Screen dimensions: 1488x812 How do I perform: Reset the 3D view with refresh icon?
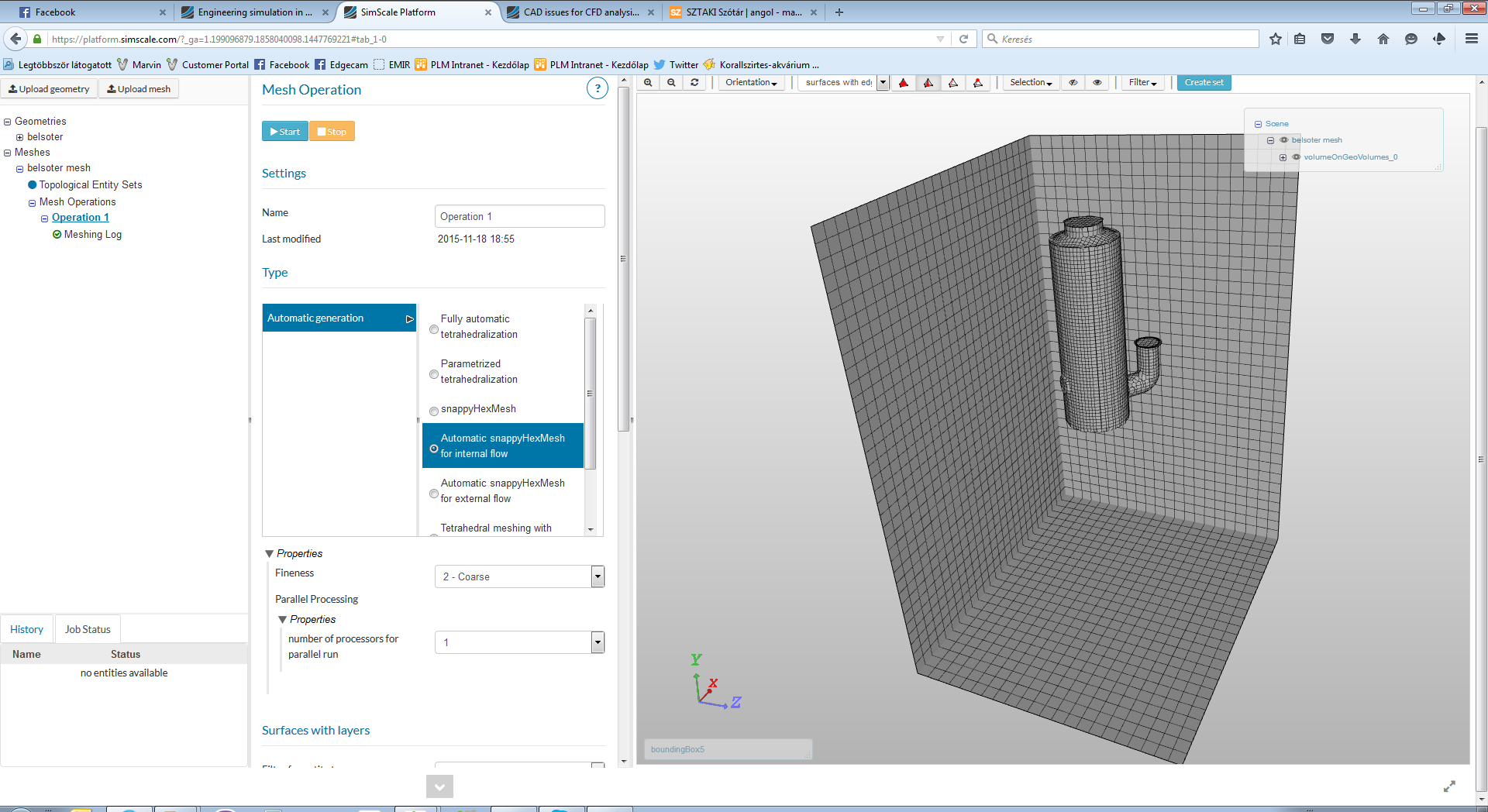[694, 83]
